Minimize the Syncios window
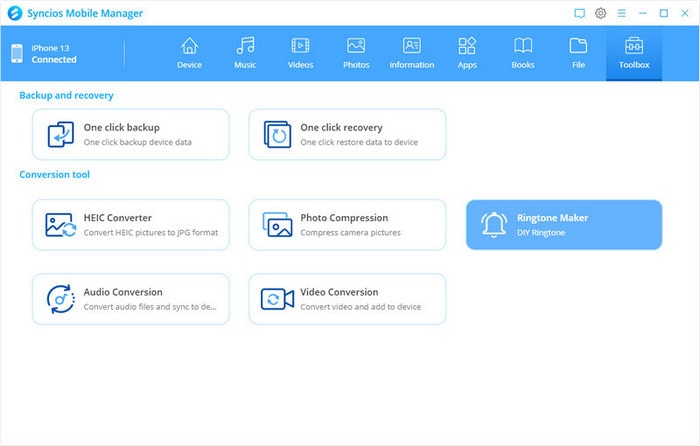 point(642,13)
